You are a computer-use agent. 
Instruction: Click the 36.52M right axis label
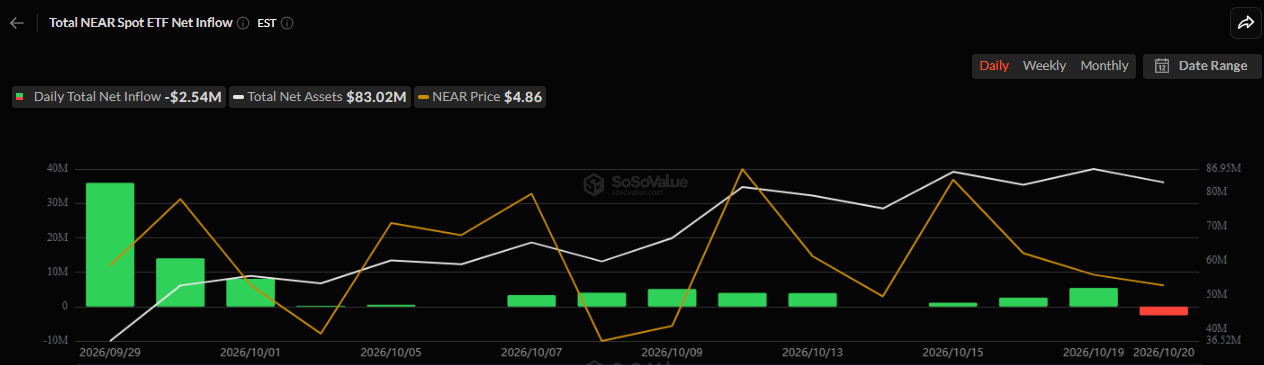(x=1224, y=341)
